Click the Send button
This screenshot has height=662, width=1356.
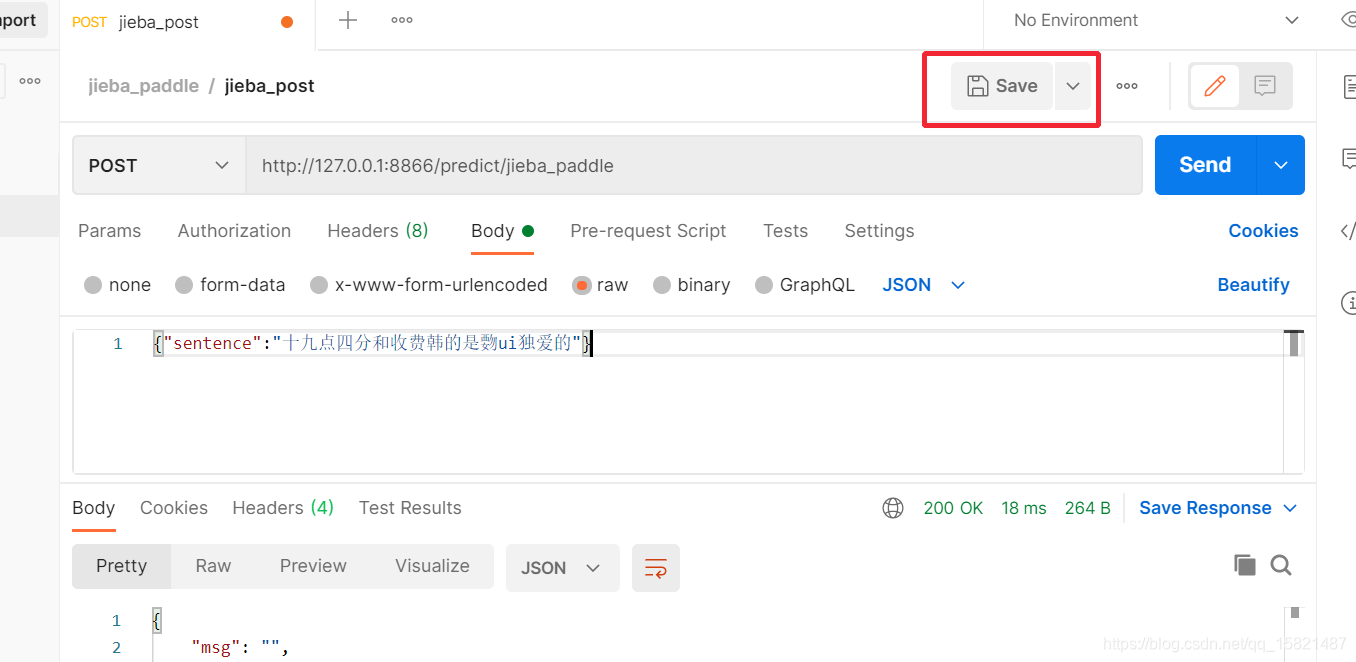click(x=1205, y=165)
